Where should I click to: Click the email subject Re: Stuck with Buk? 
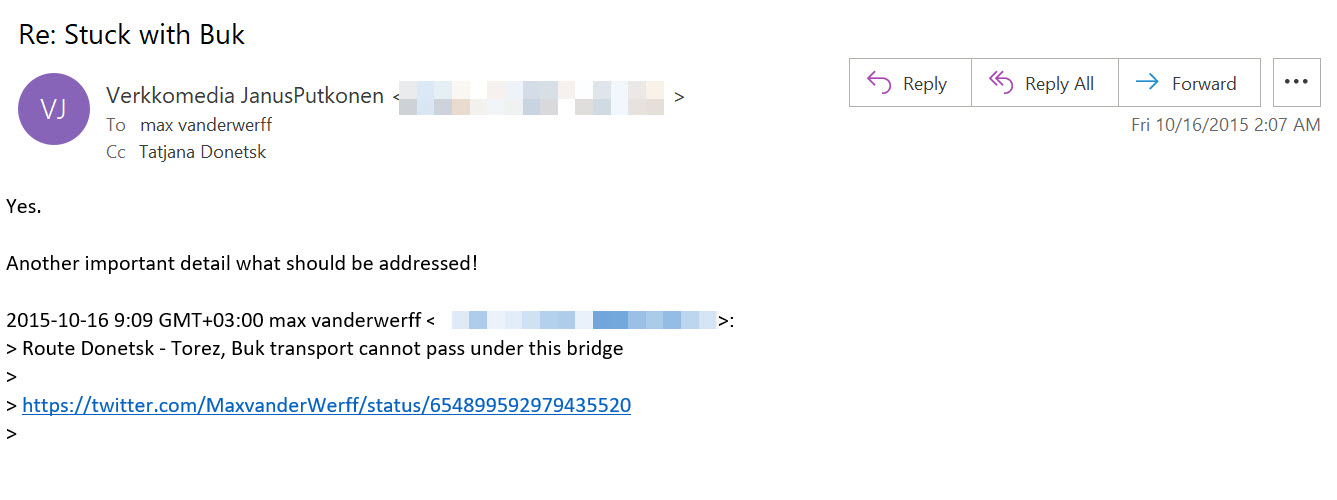132,35
